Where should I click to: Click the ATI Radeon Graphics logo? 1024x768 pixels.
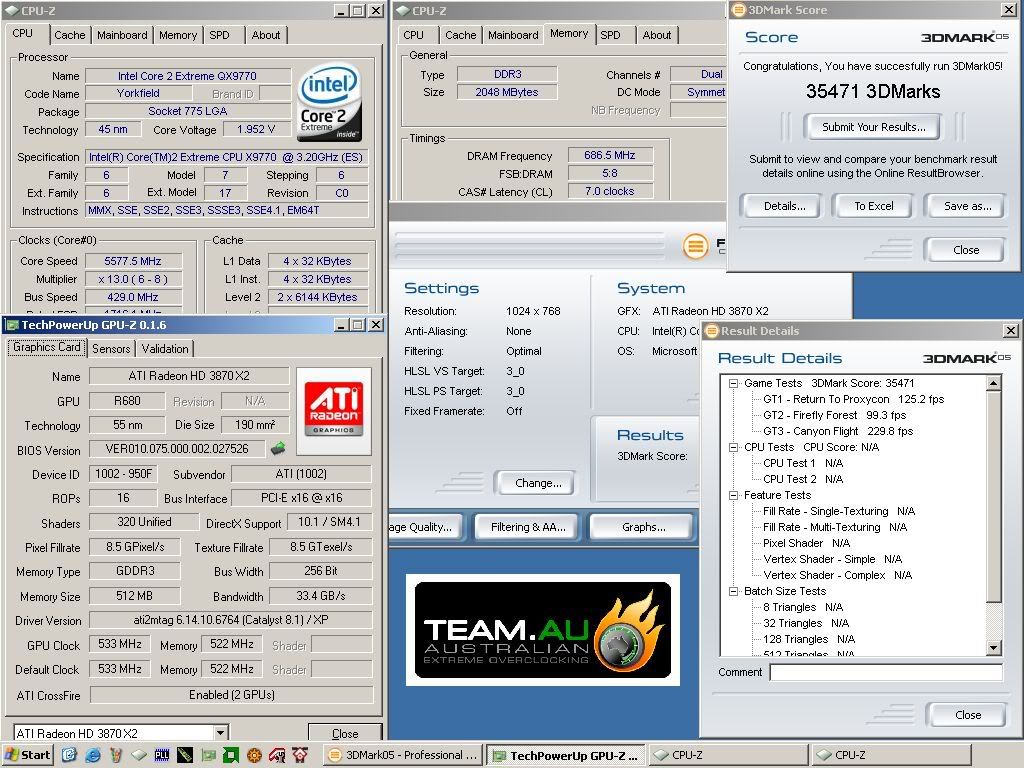click(x=333, y=408)
